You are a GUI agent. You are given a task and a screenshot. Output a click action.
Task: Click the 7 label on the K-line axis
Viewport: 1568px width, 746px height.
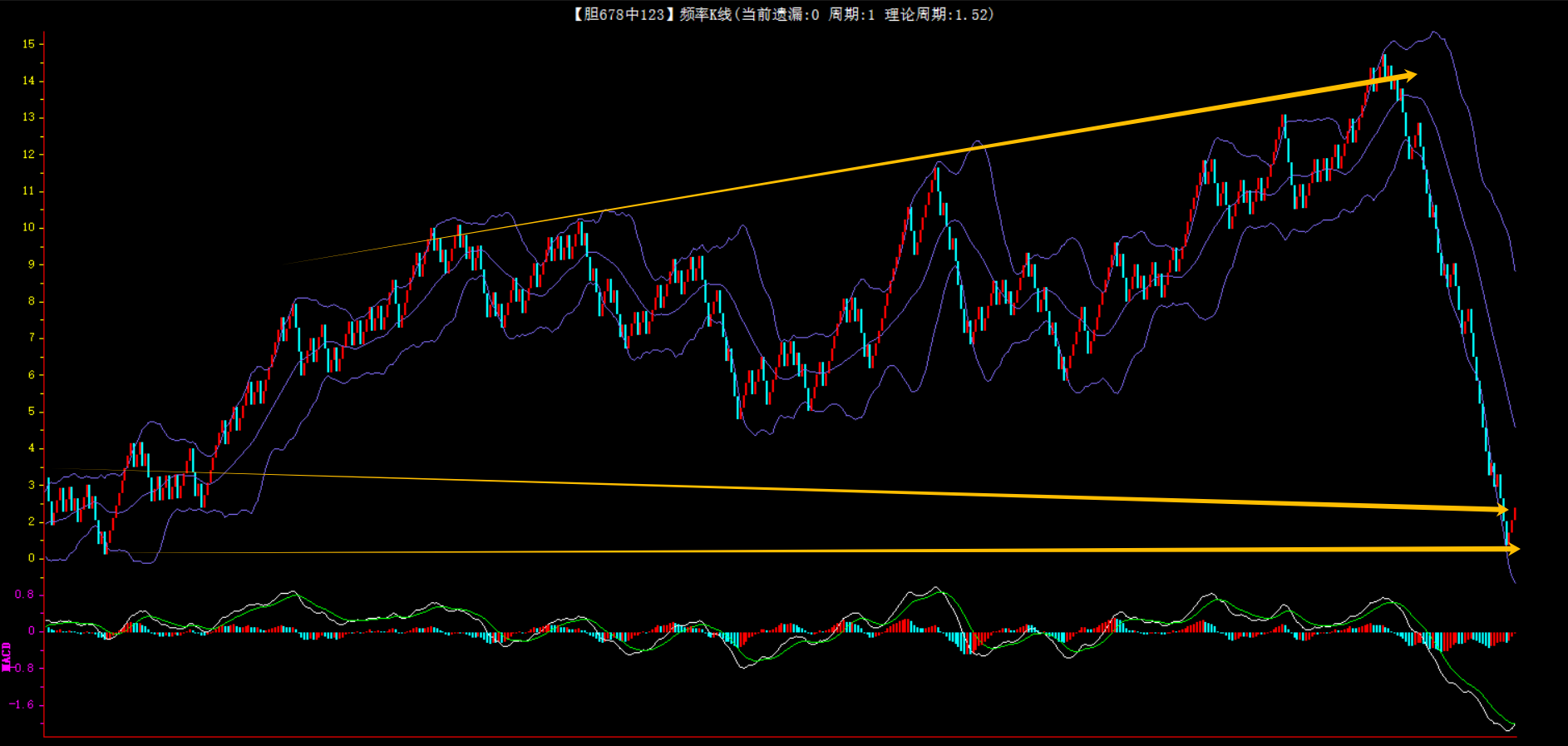32,338
